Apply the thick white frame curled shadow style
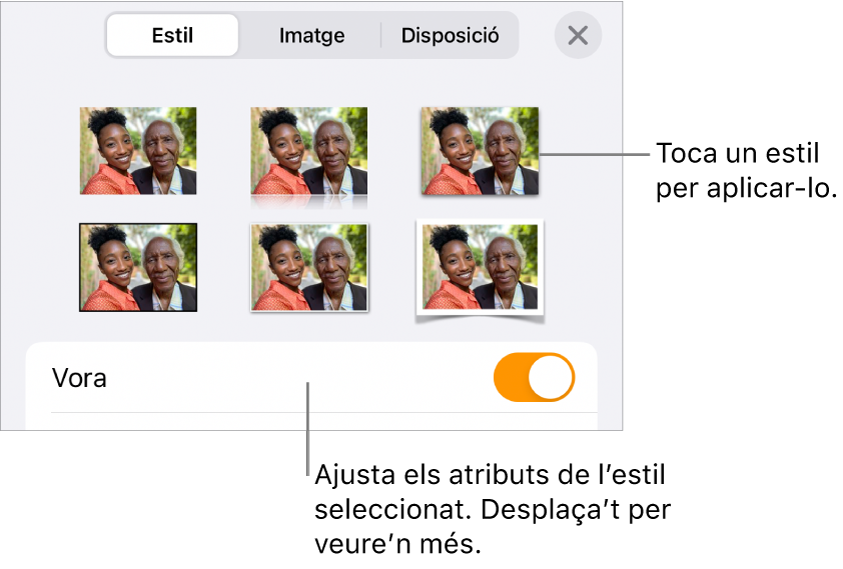Viewport: 843px width, 569px height. [x=480, y=271]
